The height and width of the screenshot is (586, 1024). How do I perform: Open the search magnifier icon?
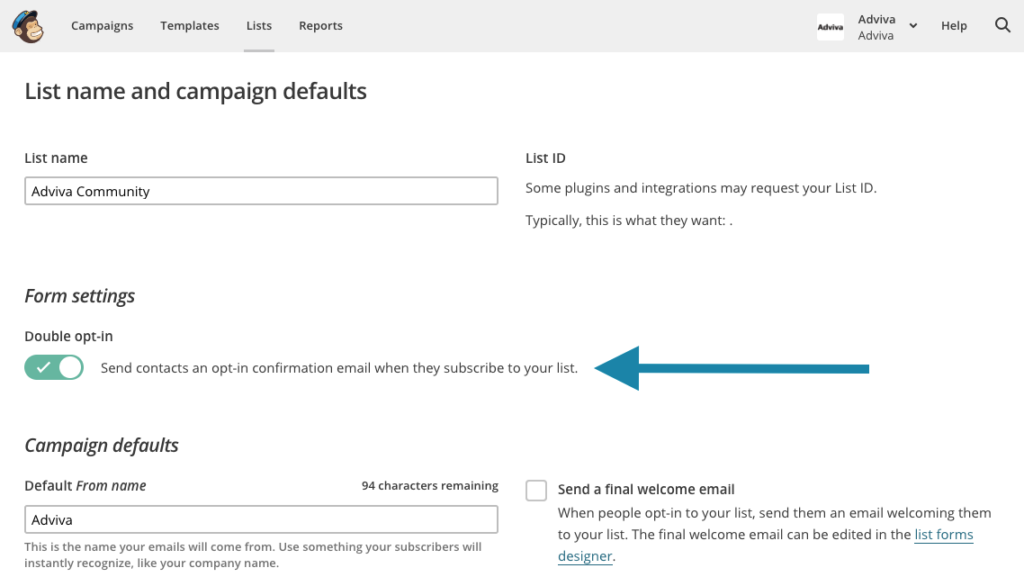click(1002, 25)
